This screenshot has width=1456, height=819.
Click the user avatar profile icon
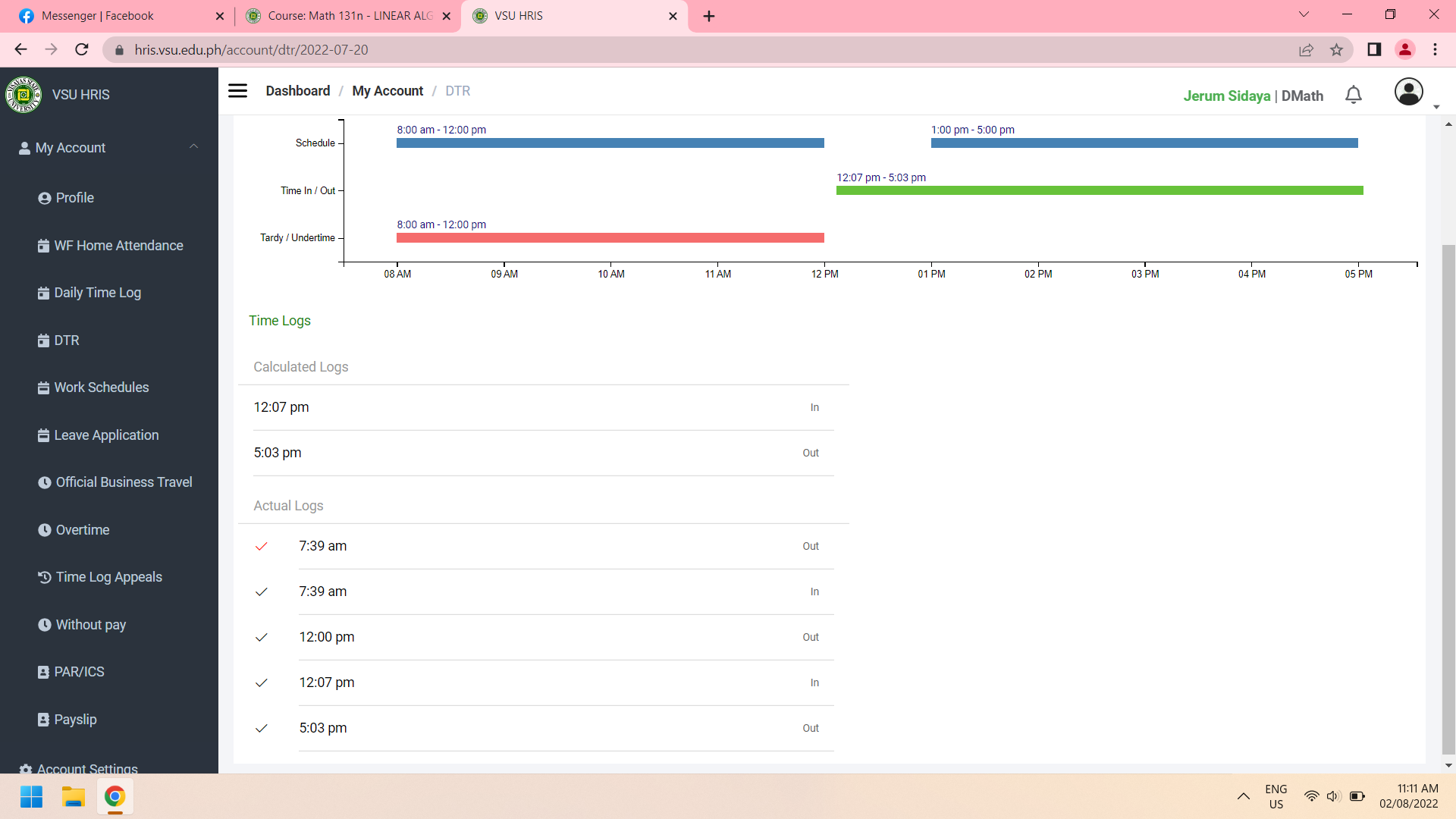tap(1408, 92)
